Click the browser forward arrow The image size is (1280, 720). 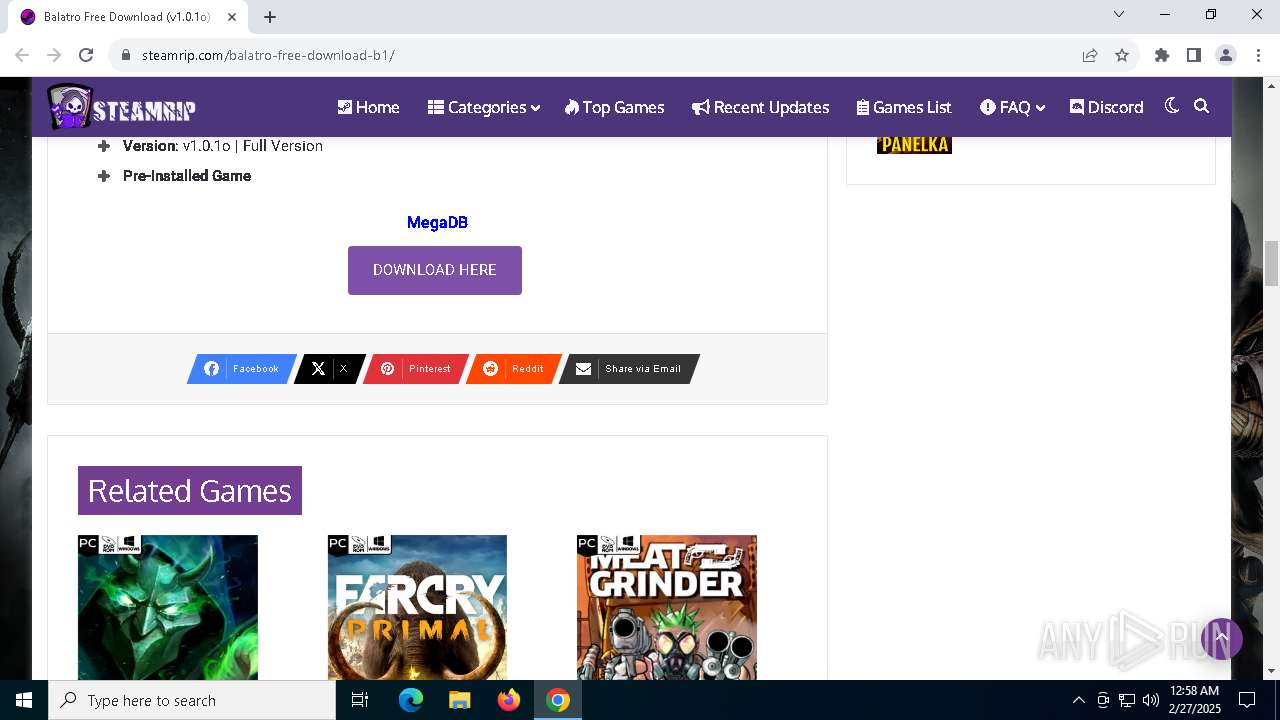pyautogui.click(x=54, y=55)
